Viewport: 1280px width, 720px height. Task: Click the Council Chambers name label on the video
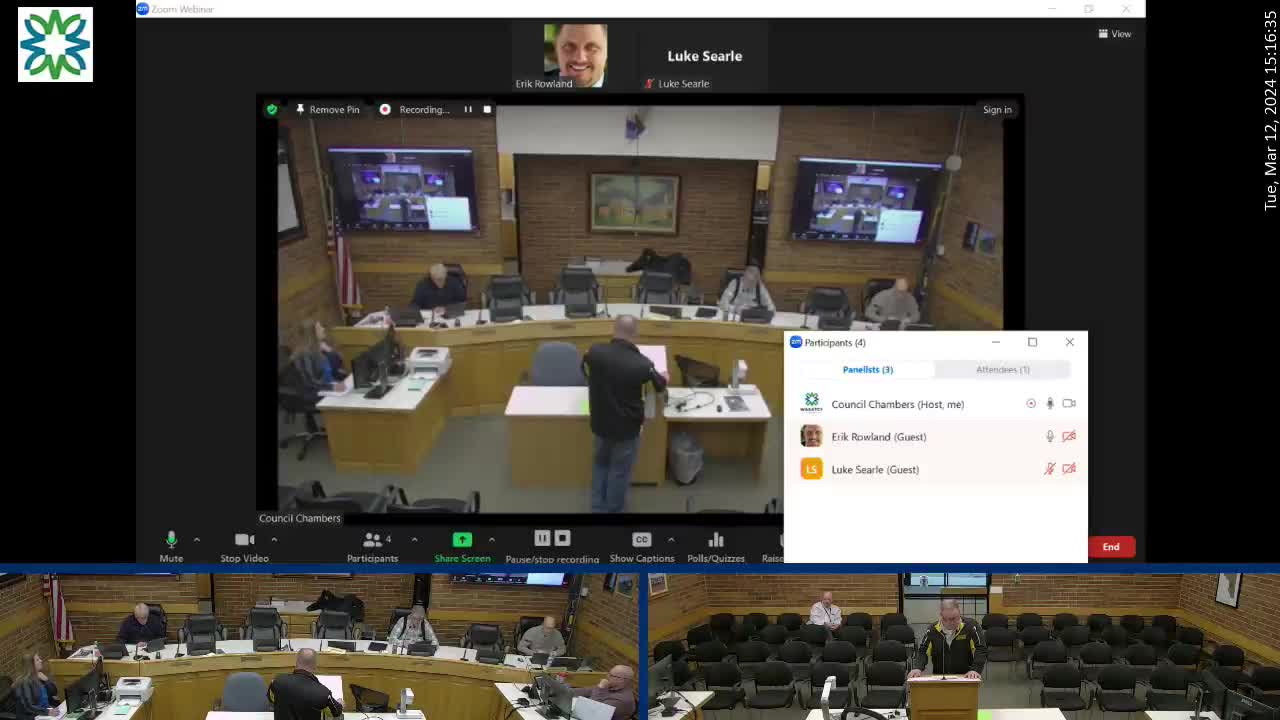tap(300, 518)
